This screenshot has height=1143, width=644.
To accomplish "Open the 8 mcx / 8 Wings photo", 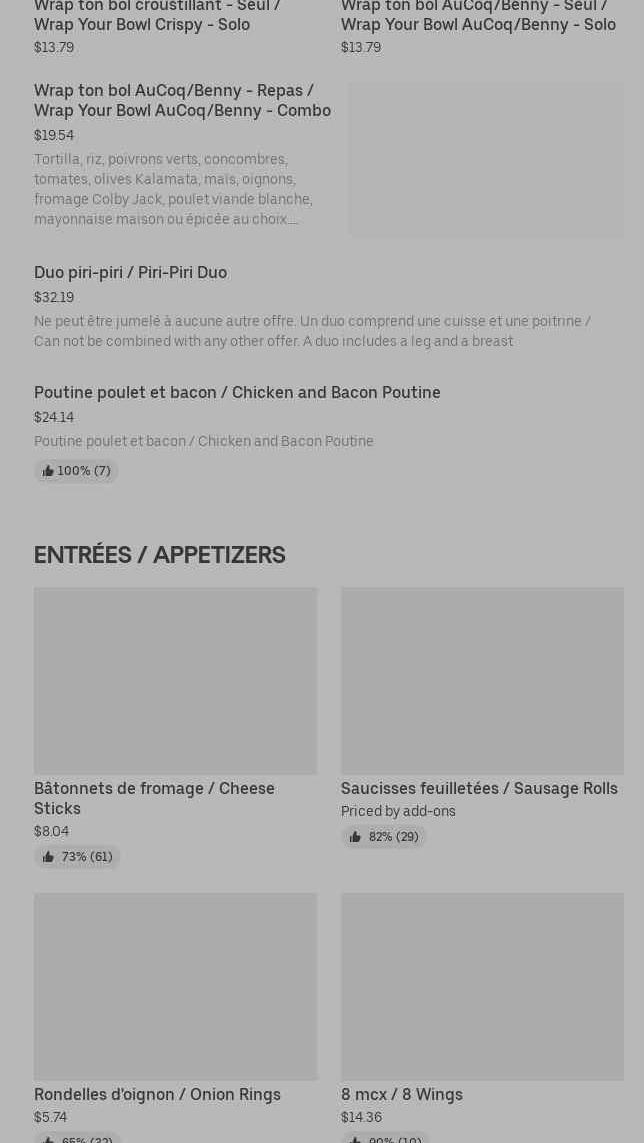I will pyautogui.click(x=482, y=986).
